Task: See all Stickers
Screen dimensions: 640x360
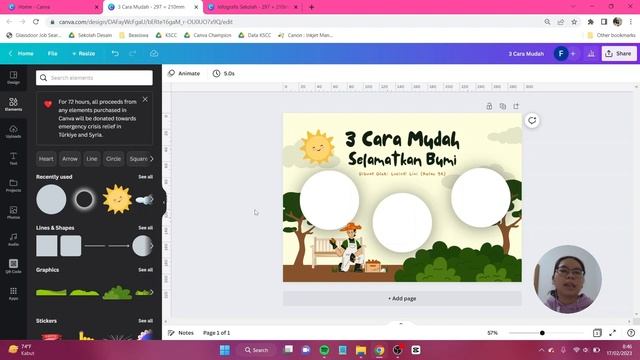Action: pyautogui.click(x=145, y=321)
